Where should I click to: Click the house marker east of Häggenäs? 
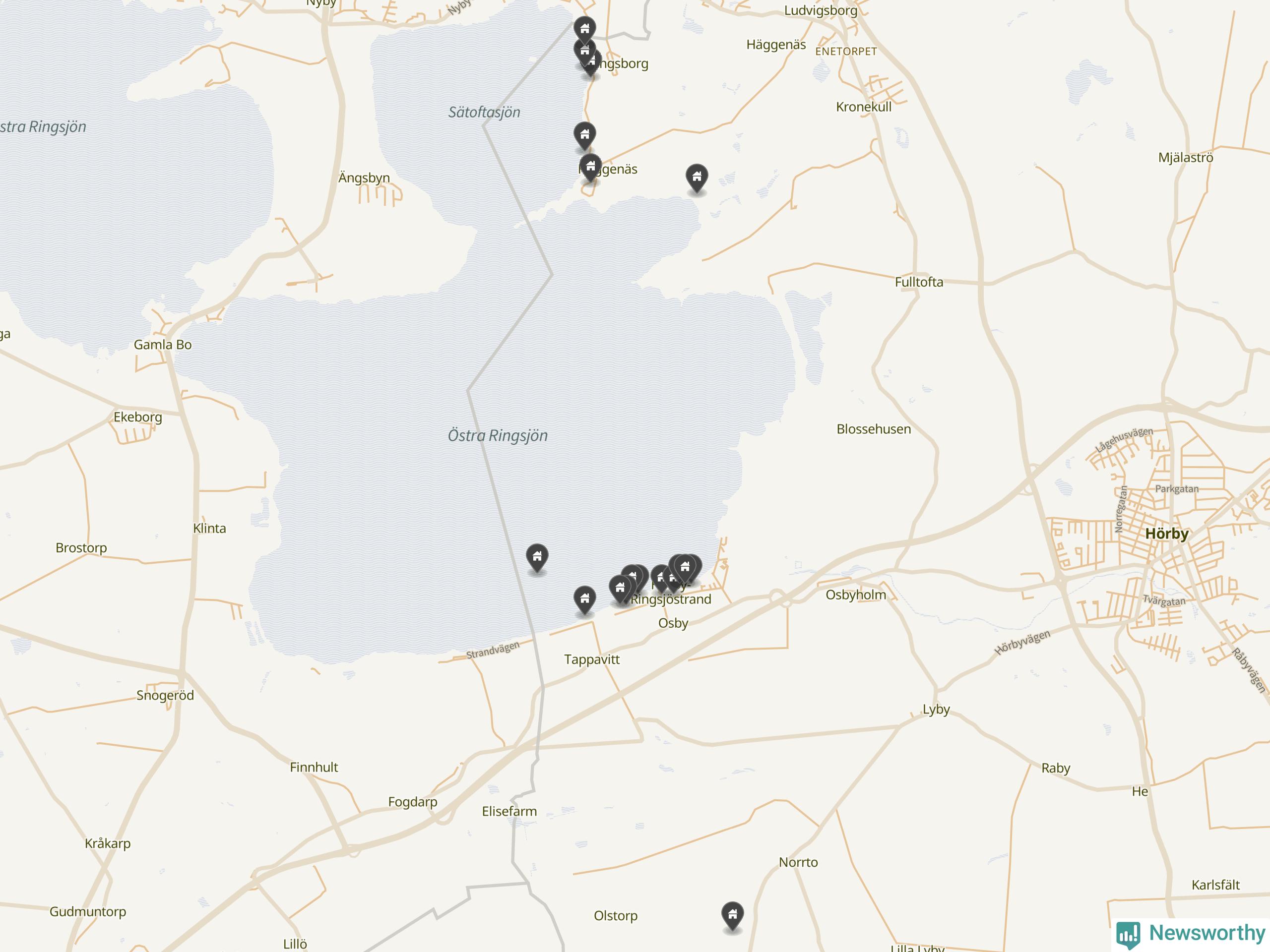point(697,178)
